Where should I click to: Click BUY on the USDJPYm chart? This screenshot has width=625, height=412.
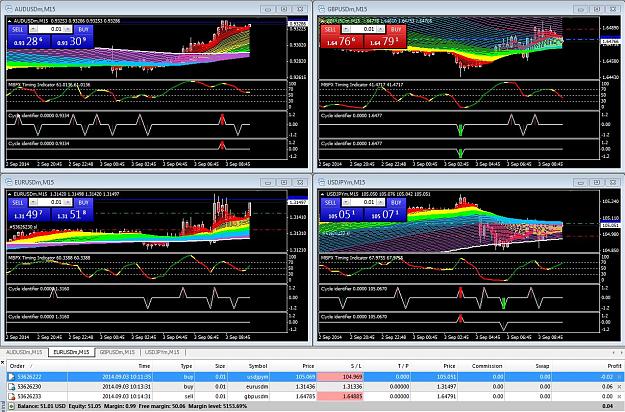[396, 202]
